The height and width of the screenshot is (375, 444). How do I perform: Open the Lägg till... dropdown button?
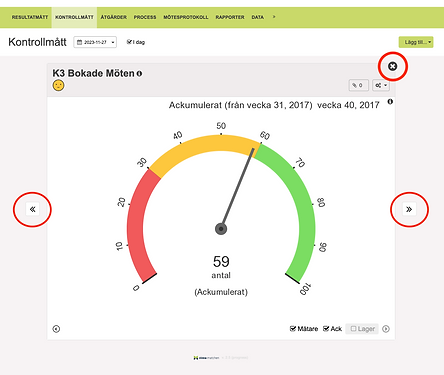click(x=416, y=42)
